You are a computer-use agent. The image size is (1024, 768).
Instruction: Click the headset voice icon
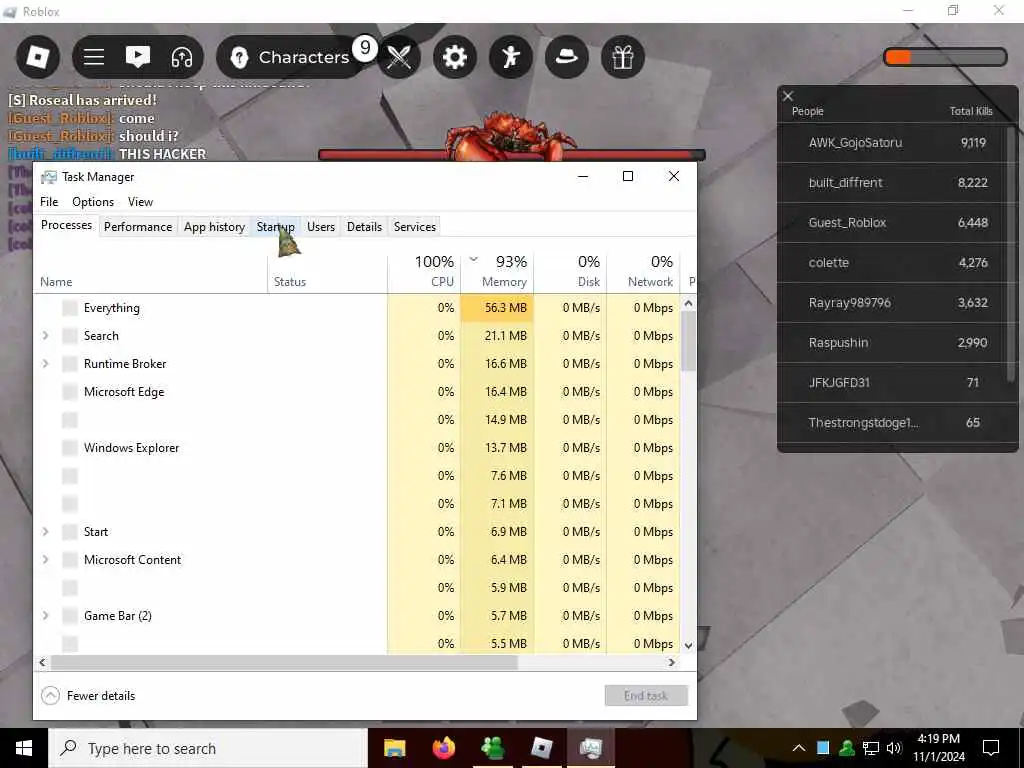pyautogui.click(x=182, y=57)
